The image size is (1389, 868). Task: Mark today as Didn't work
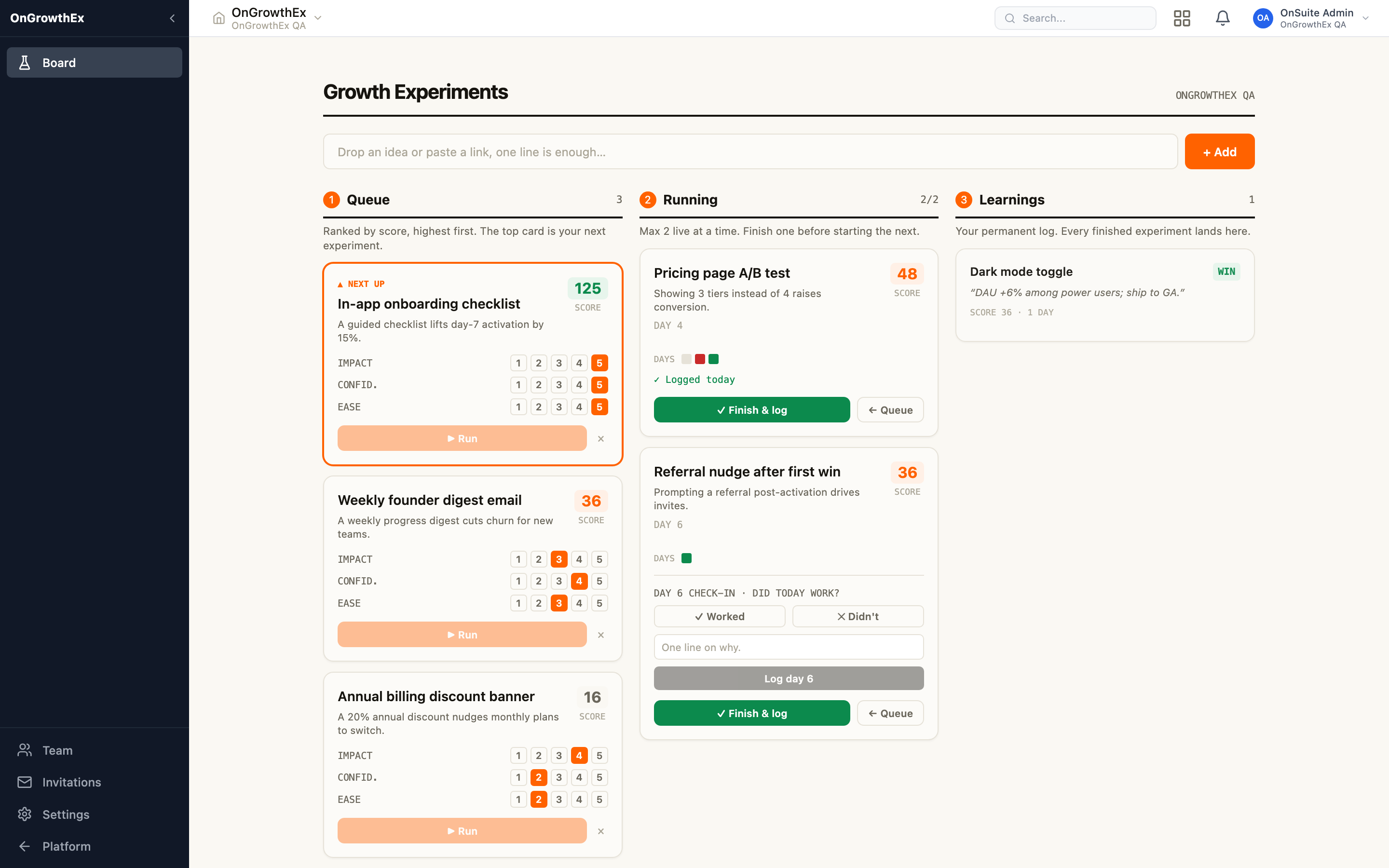tap(858, 617)
